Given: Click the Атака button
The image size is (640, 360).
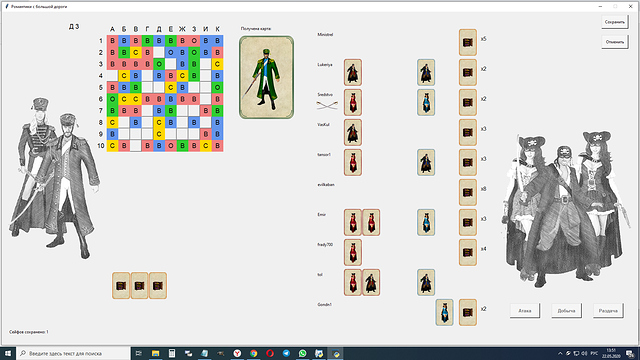Looking at the screenshot, I should pos(525,311).
